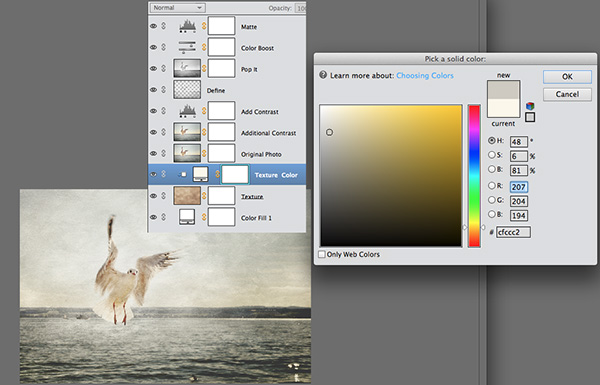
Task: Click the Matte levels adjustment icon
Action: click(x=188, y=26)
